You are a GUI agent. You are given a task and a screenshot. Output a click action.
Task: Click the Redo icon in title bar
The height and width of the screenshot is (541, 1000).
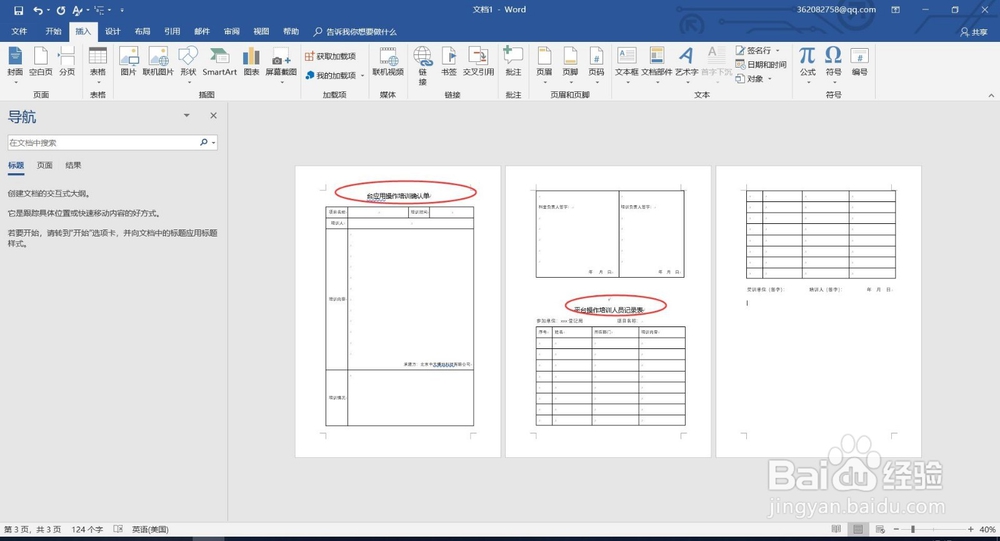coord(61,10)
